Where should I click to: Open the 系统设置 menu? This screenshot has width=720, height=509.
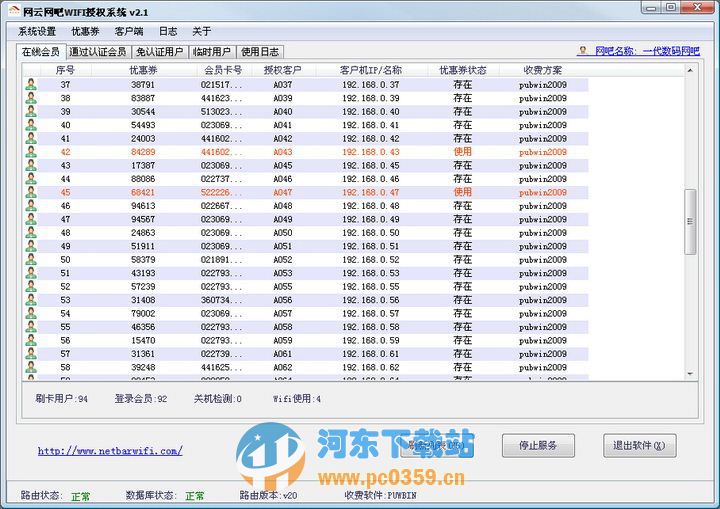click(x=37, y=31)
